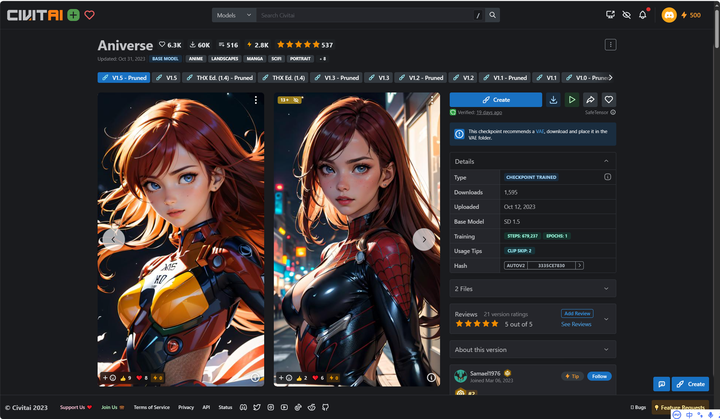Screen dimensions: 720x419
Task: Select the THX Ed. (1.4) version tab
Action: [x=283, y=78]
